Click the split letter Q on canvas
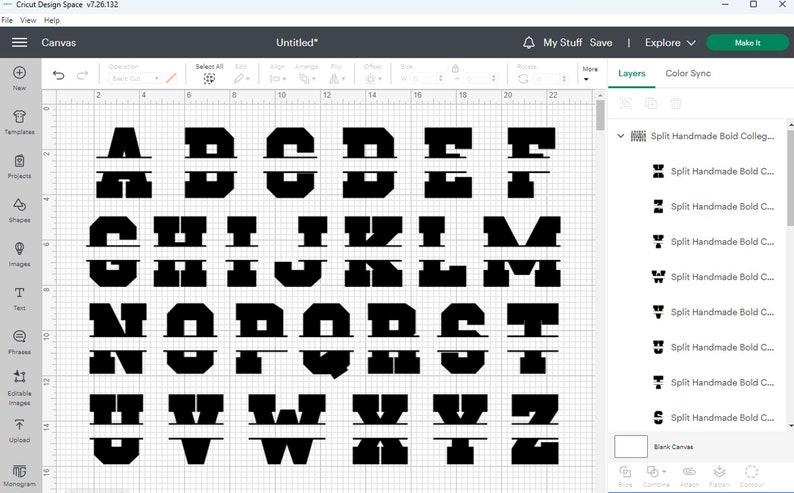 pyautogui.click(x=327, y=340)
